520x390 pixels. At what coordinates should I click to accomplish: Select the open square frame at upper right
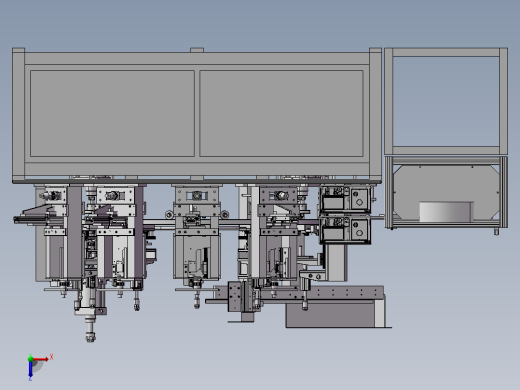click(x=446, y=101)
